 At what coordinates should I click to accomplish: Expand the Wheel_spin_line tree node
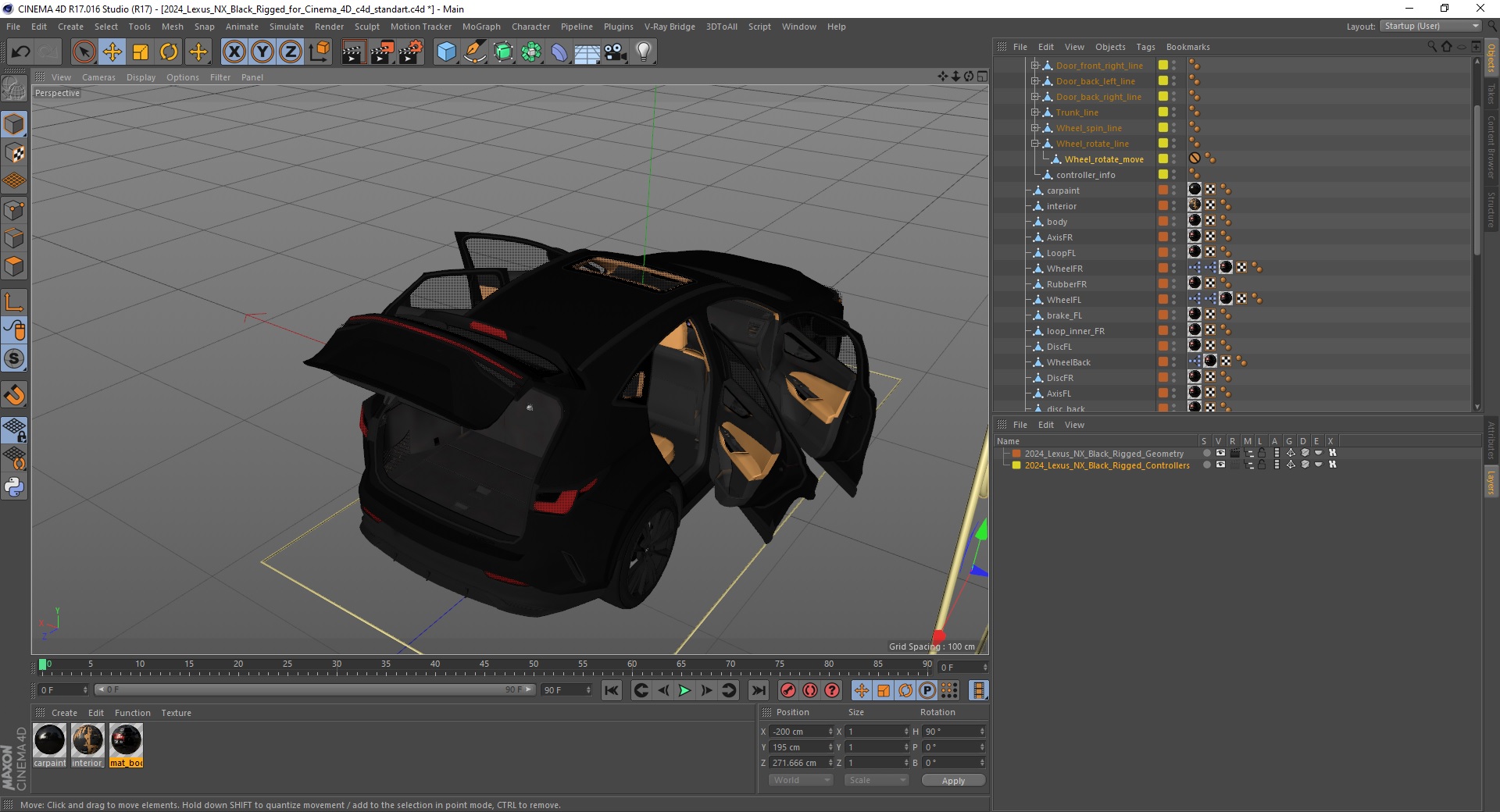tap(1034, 128)
